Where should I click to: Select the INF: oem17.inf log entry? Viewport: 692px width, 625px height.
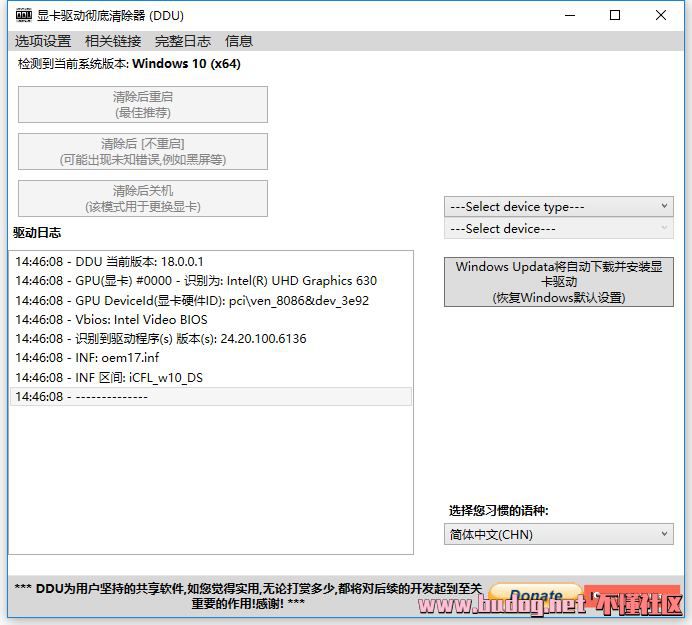88,358
